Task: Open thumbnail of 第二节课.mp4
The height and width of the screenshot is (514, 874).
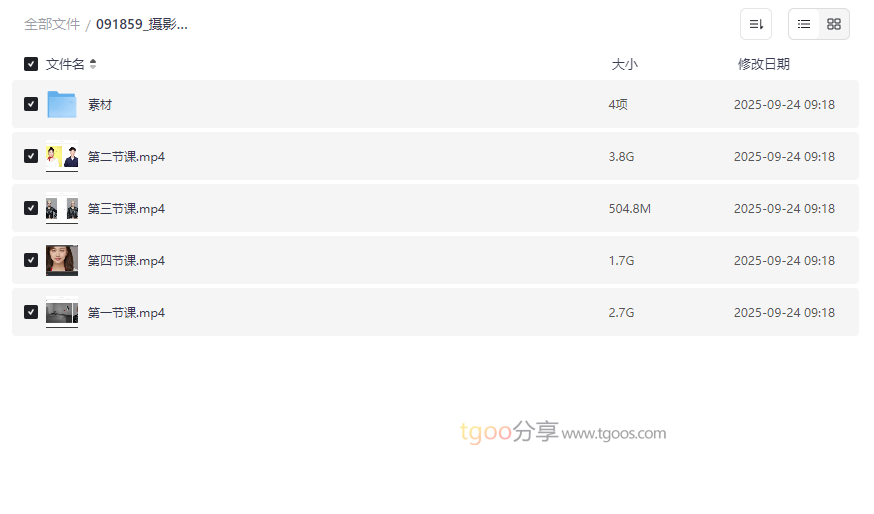Action: [62, 157]
